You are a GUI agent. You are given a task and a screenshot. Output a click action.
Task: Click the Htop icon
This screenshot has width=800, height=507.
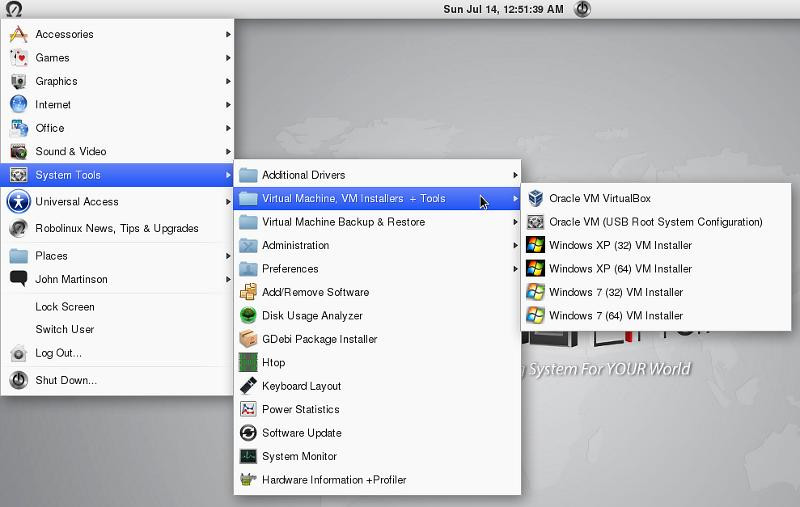point(248,362)
